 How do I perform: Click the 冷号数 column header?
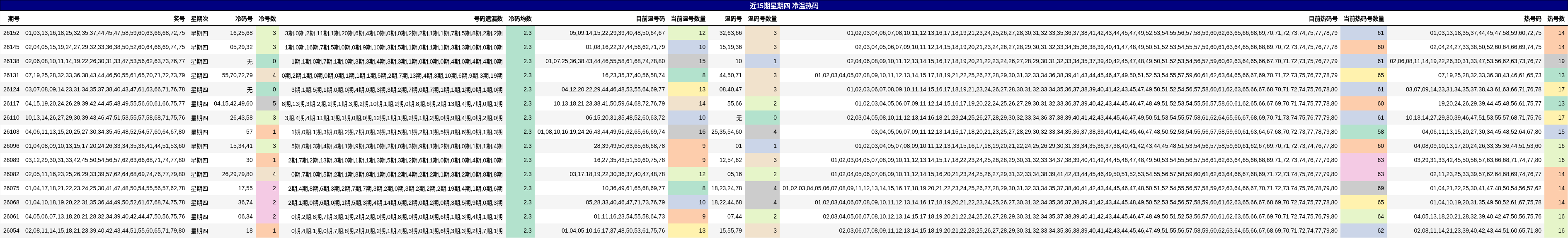[267, 19]
